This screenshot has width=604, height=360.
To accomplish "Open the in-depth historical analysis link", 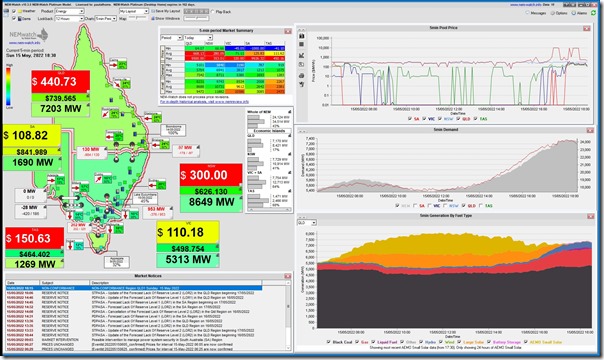I will point(205,102).
